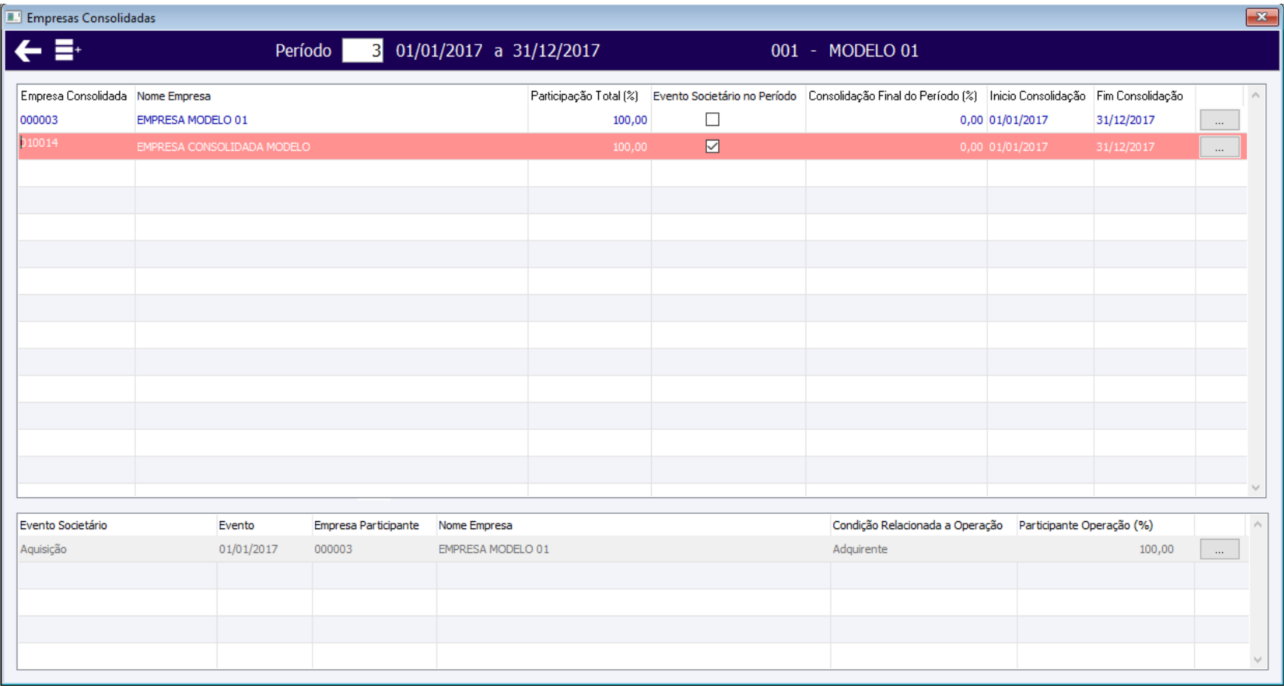This screenshot has height=686, width=1284.
Task: Click the add list item icon
Action: 68,51
